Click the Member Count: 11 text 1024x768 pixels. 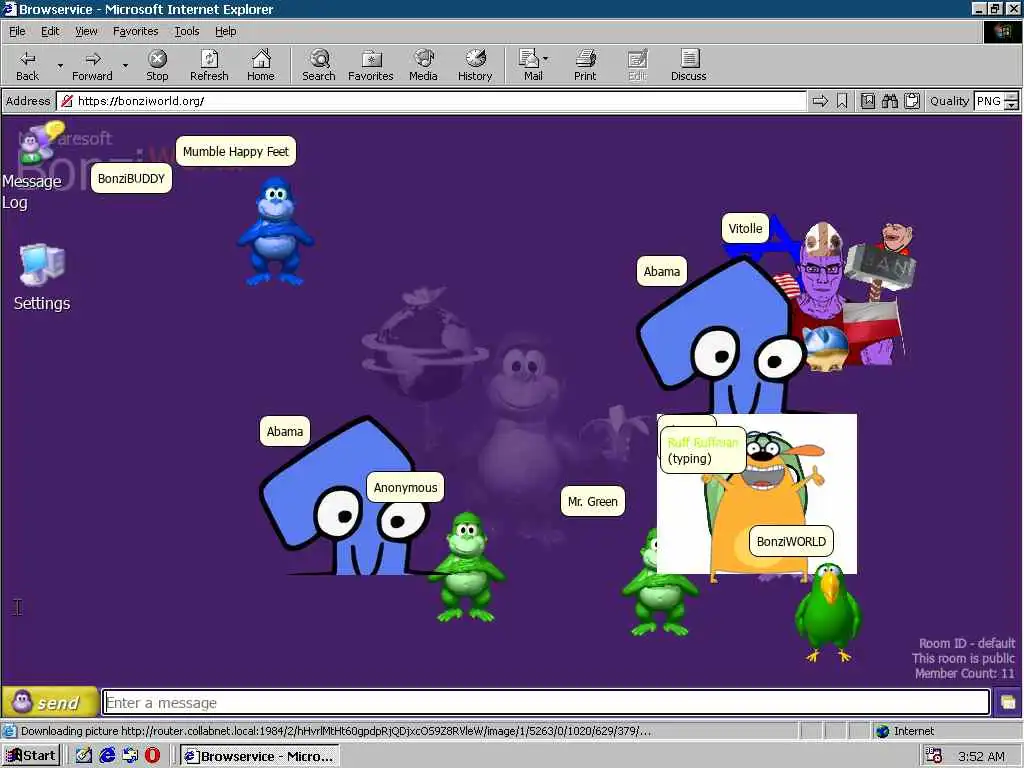click(x=965, y=673)
